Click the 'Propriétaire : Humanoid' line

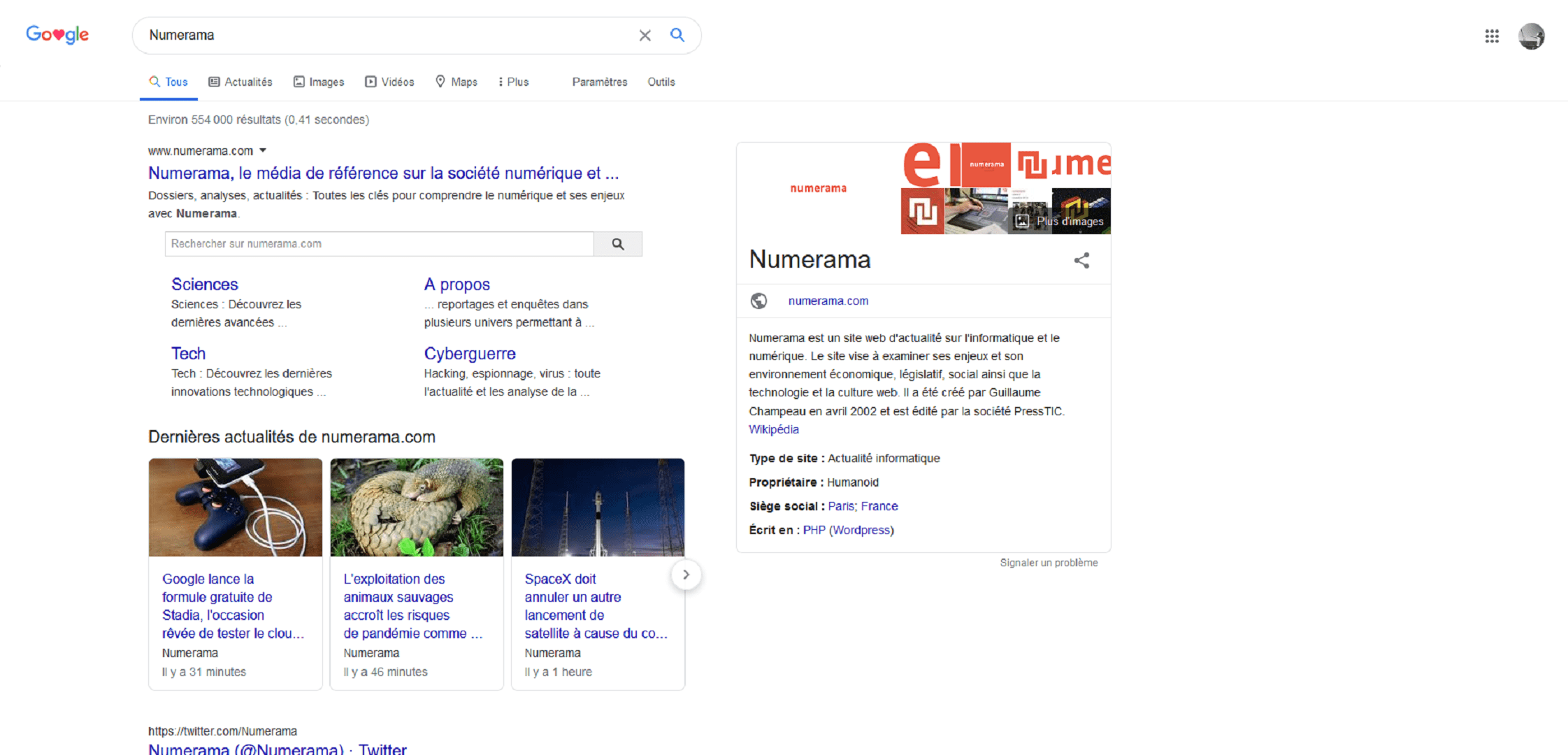(x=814, y=482)
